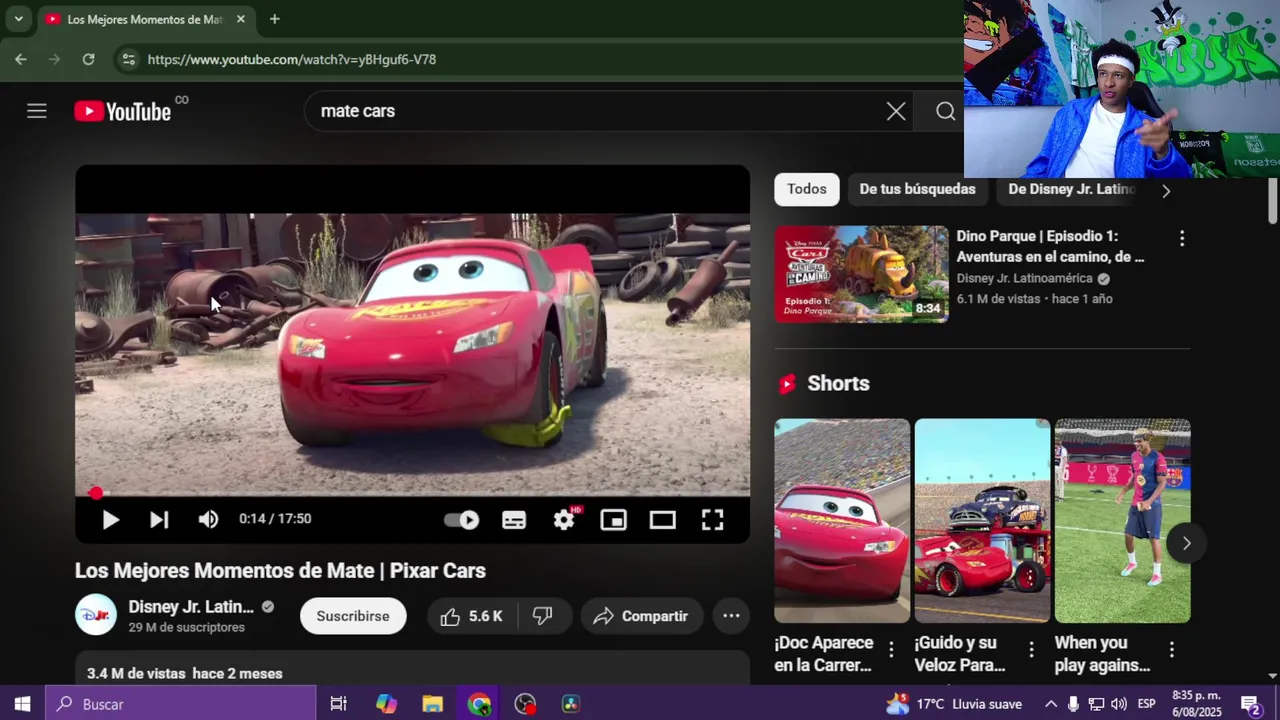
Task: Open options for ¡Guido y su Veloz short
Action: coord(1031,650)
